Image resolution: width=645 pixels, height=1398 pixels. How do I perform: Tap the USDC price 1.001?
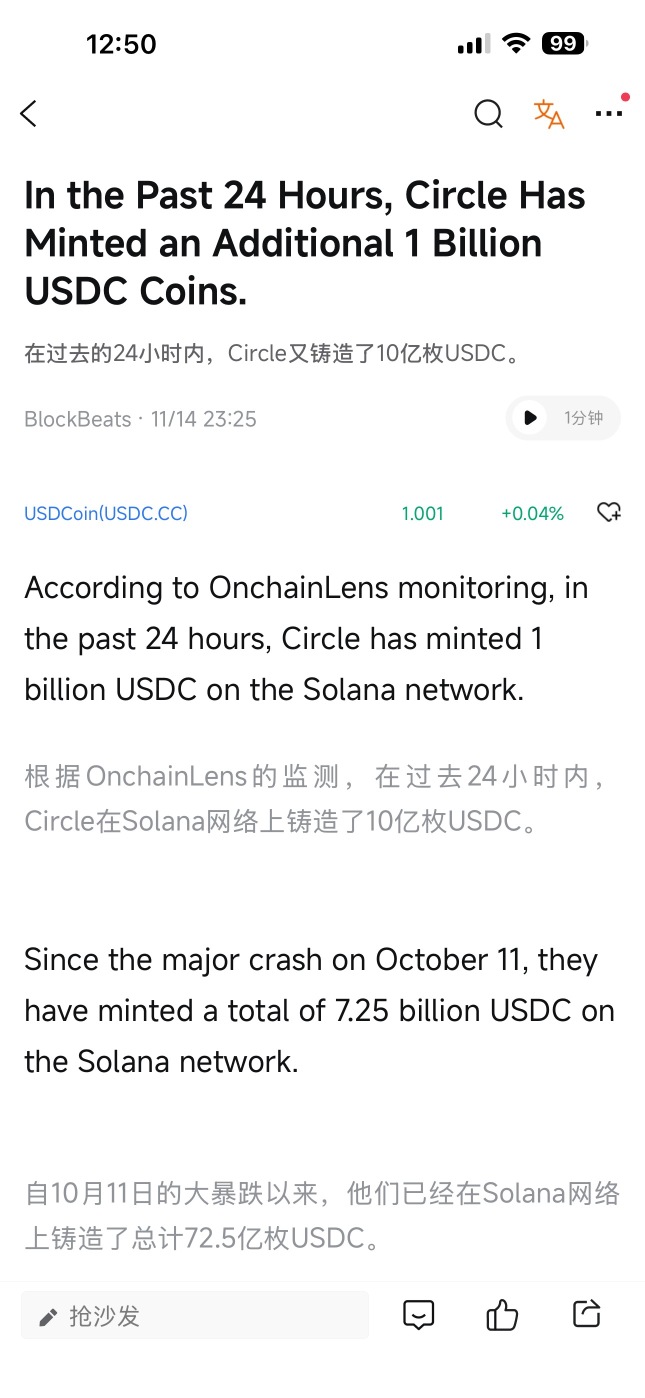pyautogui.click(x=422, y=513)
